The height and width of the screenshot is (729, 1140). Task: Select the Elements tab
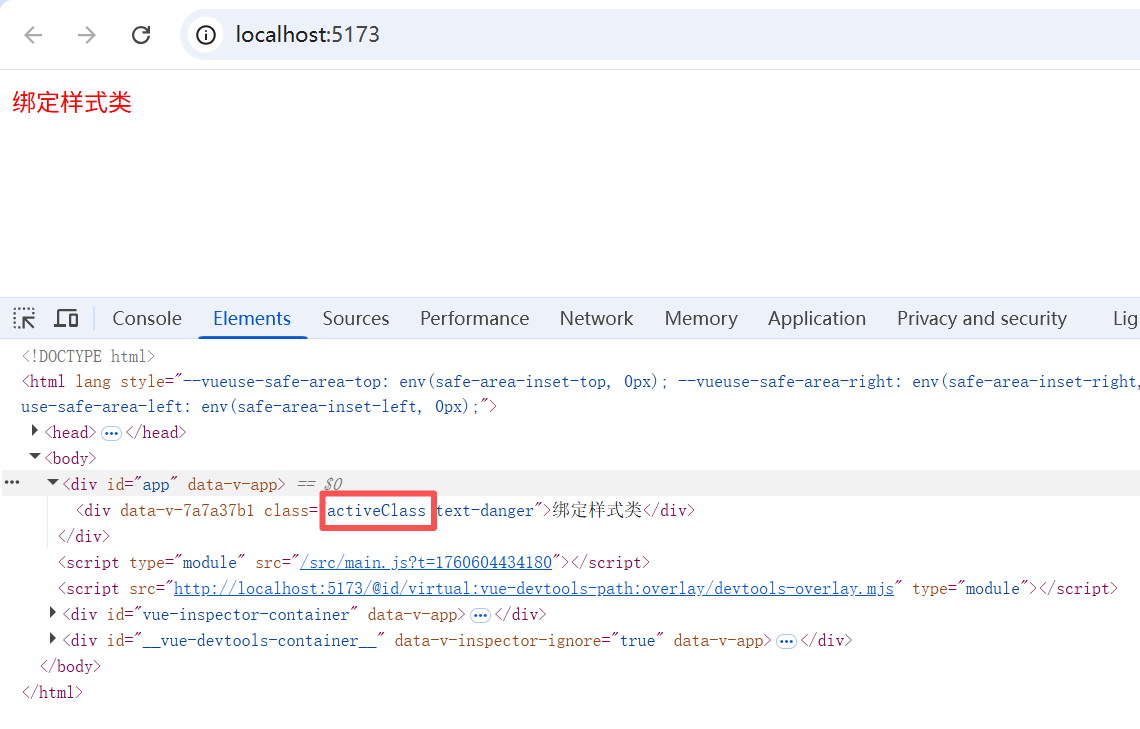point(252,318)
